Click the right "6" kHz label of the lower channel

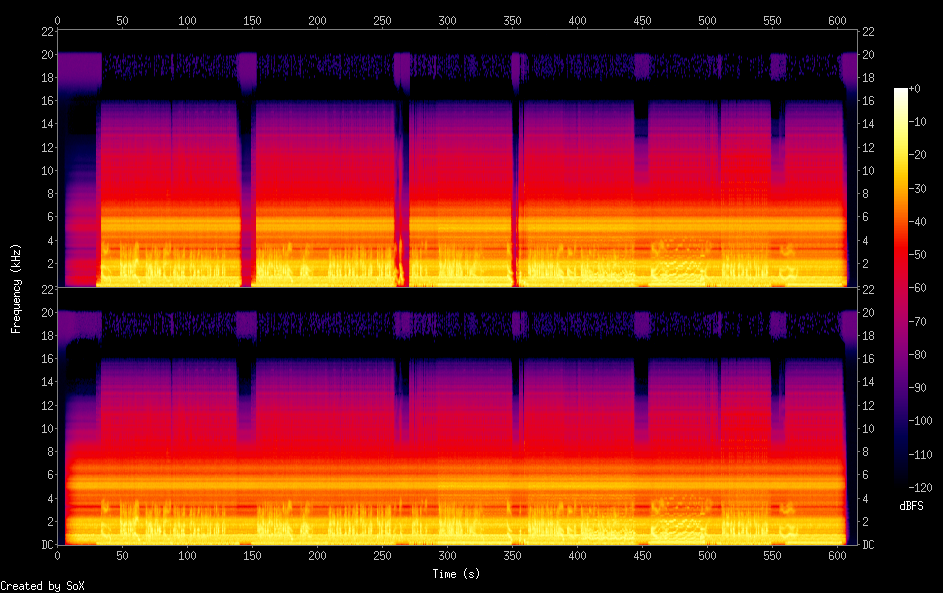point(865,475)
